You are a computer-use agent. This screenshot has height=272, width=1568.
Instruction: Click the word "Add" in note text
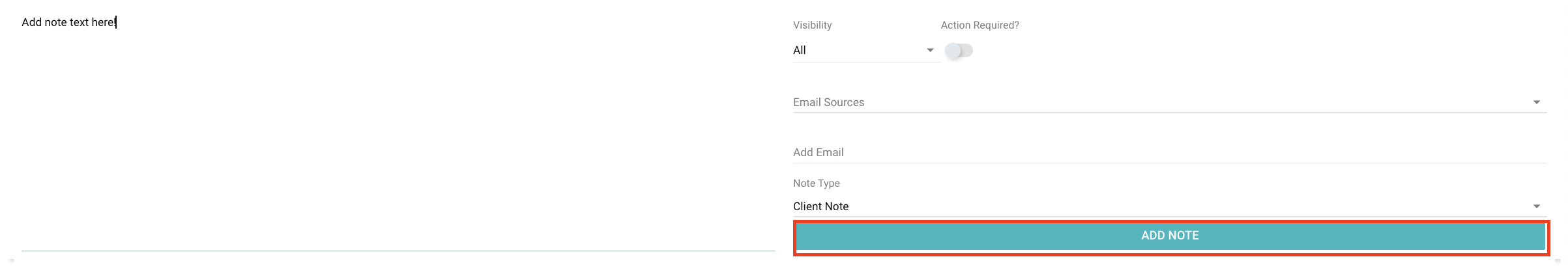[x=32, y=22]
